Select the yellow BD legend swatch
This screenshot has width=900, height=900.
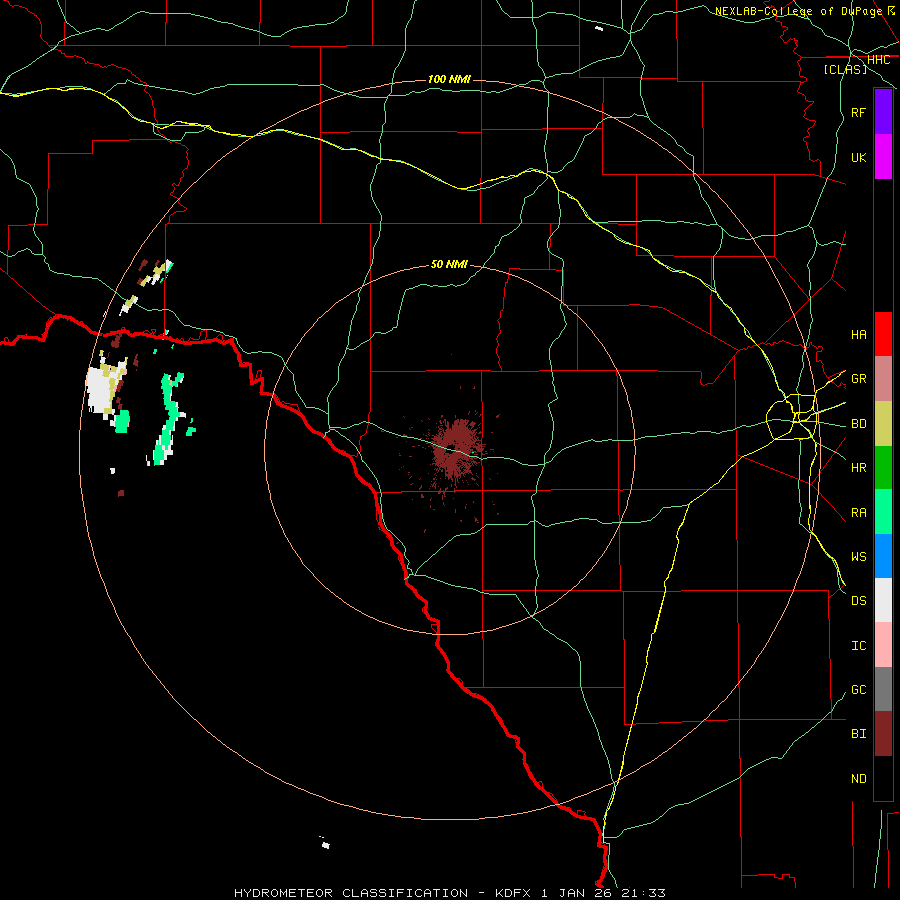[x=883, y=424]
